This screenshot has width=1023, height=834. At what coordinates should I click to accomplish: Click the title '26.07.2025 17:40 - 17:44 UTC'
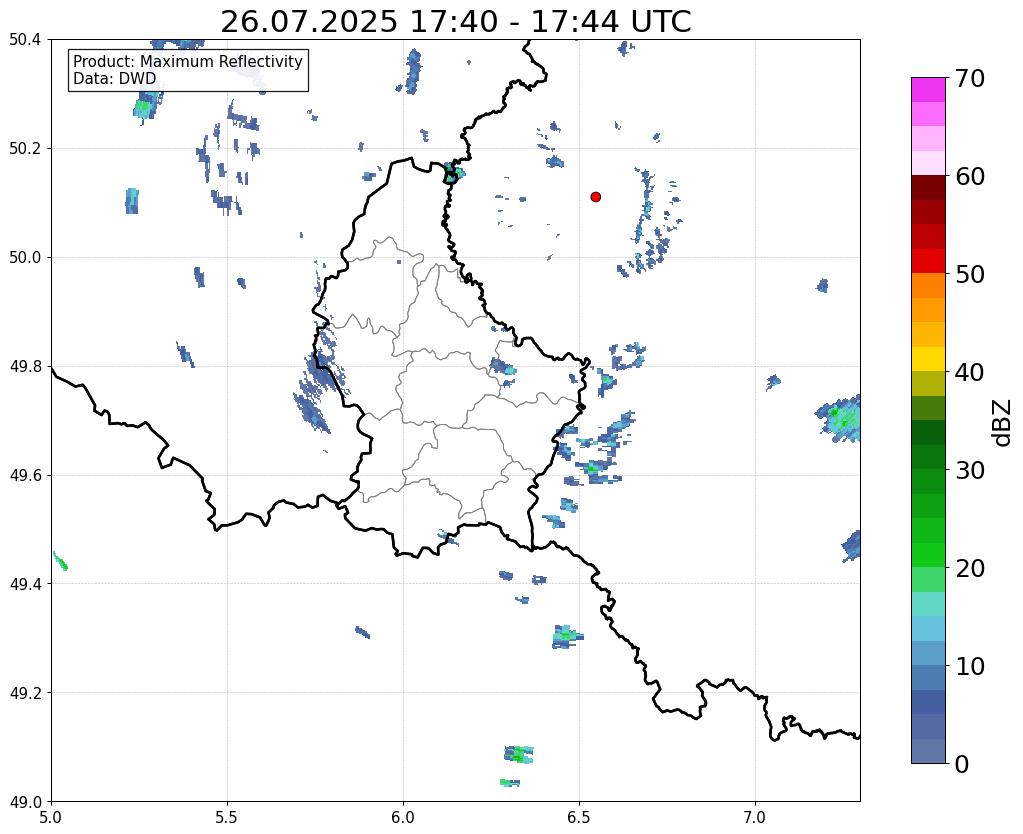(x=455, y=22)
